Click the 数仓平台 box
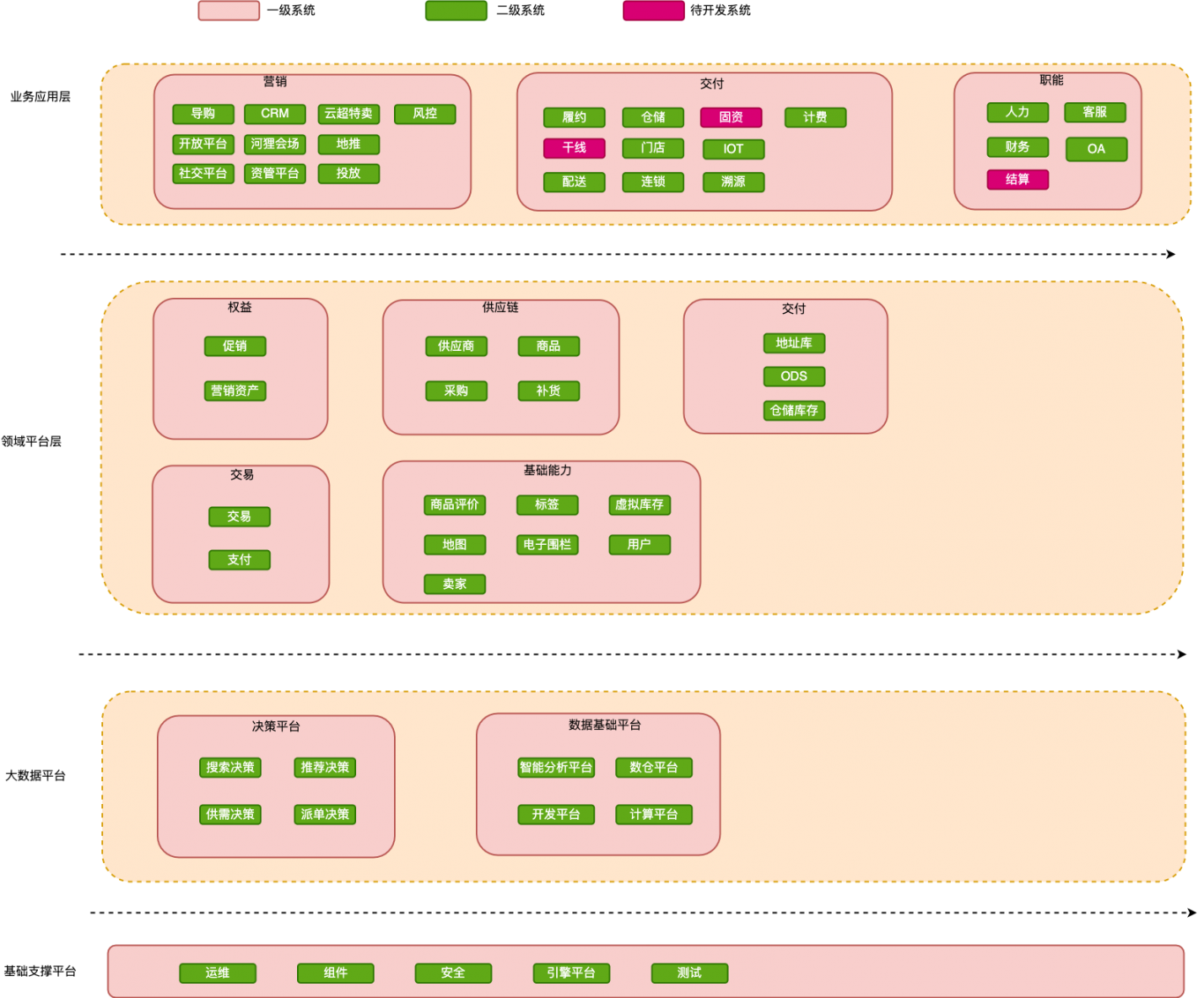This screenshot has height=998, width=1204. (x=654, y=768)
